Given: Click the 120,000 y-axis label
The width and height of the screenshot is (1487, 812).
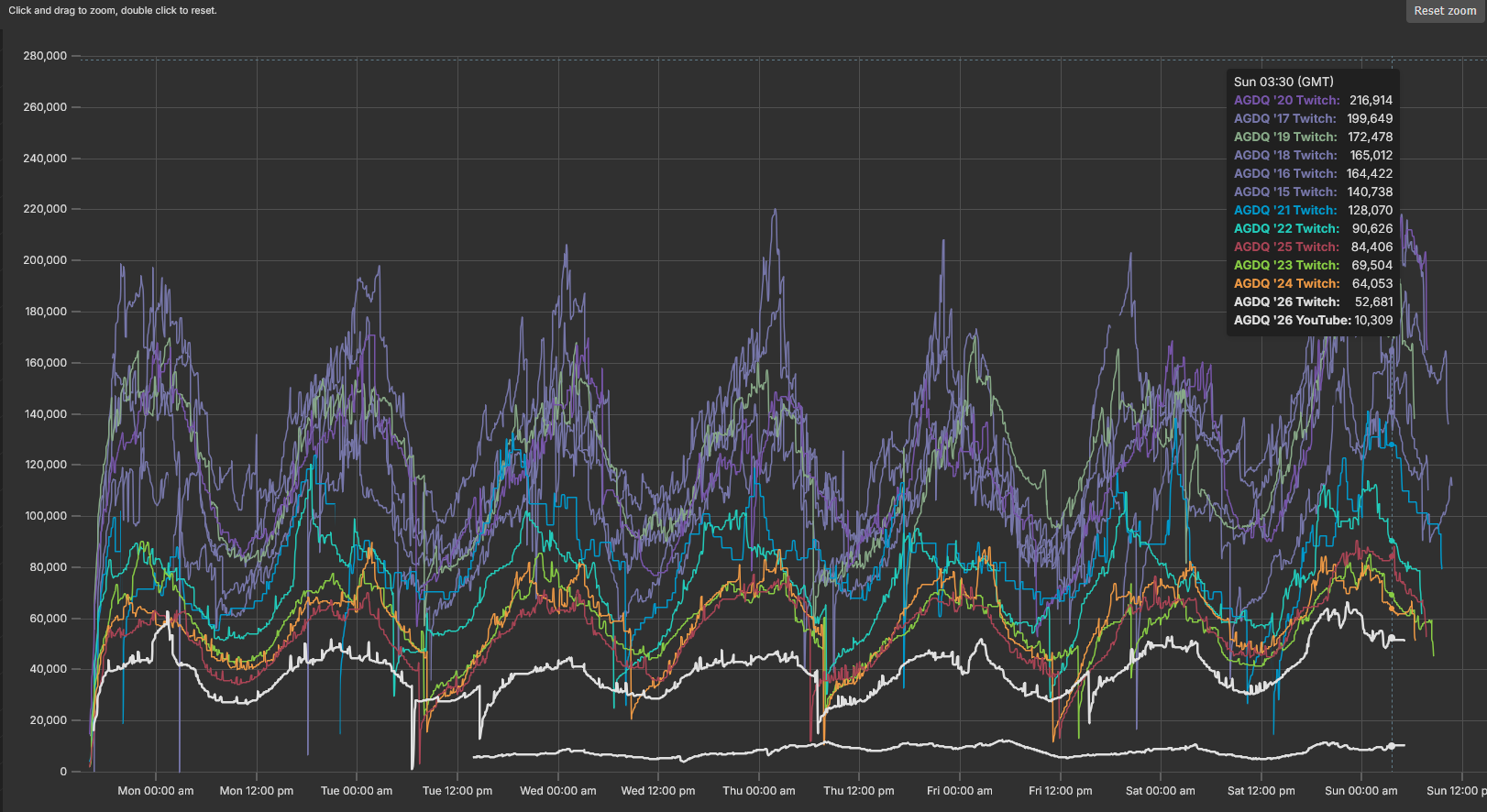Looking at the screenshot, I should coord(45,465).
